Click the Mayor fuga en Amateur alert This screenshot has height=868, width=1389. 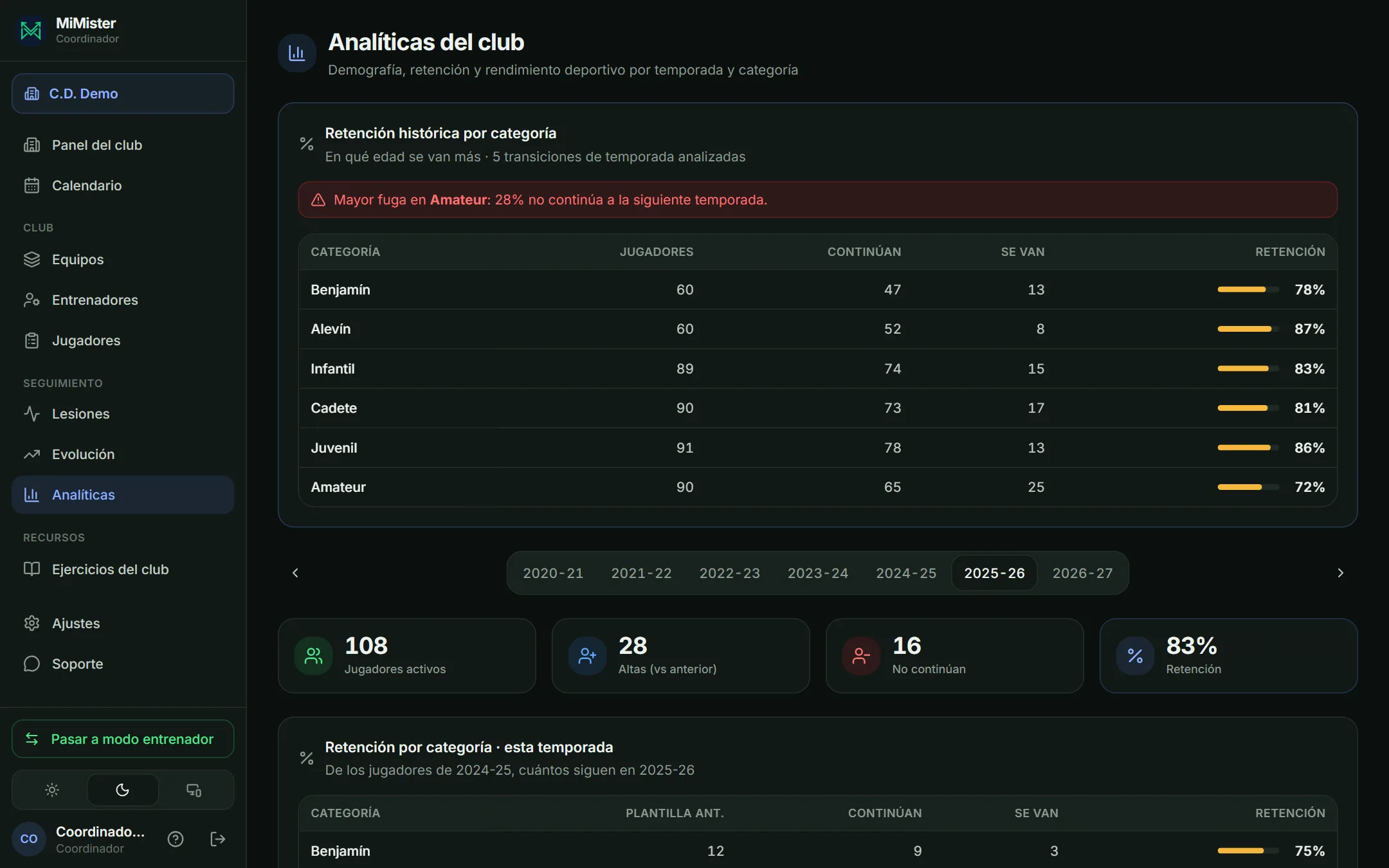pos(817,199)
